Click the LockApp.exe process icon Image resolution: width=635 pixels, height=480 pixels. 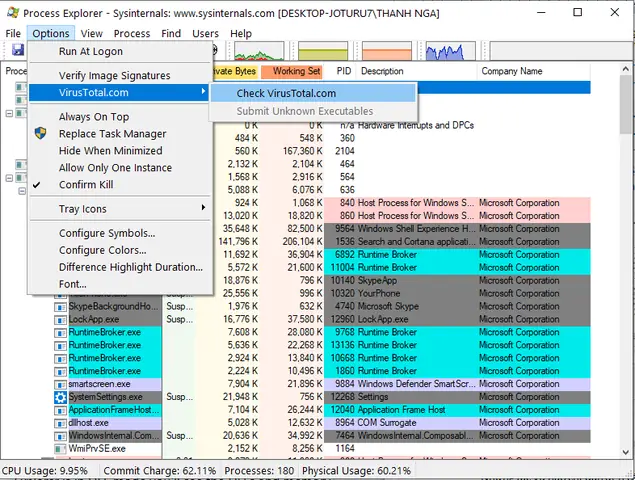coord(60,320)
